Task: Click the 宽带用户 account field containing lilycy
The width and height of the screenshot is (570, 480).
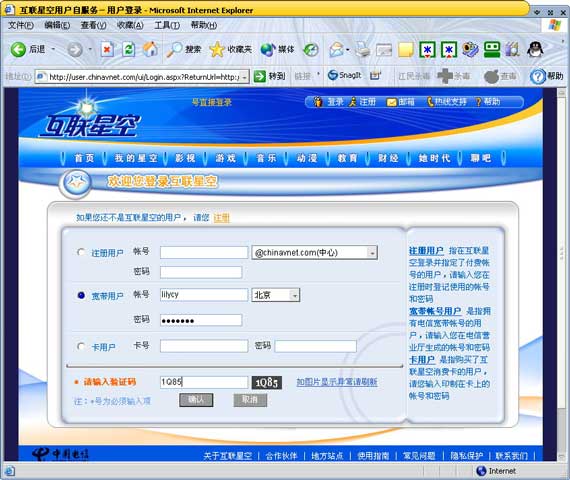Action: click(x=204, y=295)
